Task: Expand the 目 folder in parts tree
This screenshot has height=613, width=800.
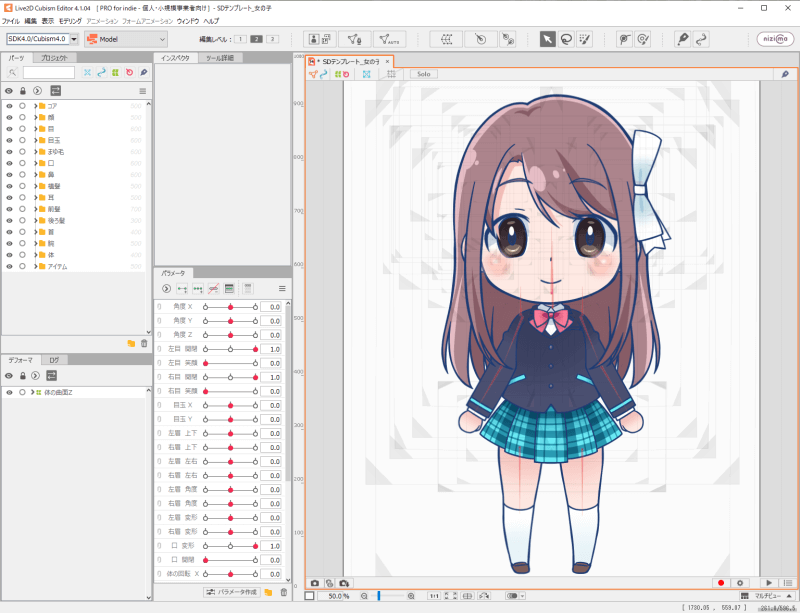Action: pos(36,129)
